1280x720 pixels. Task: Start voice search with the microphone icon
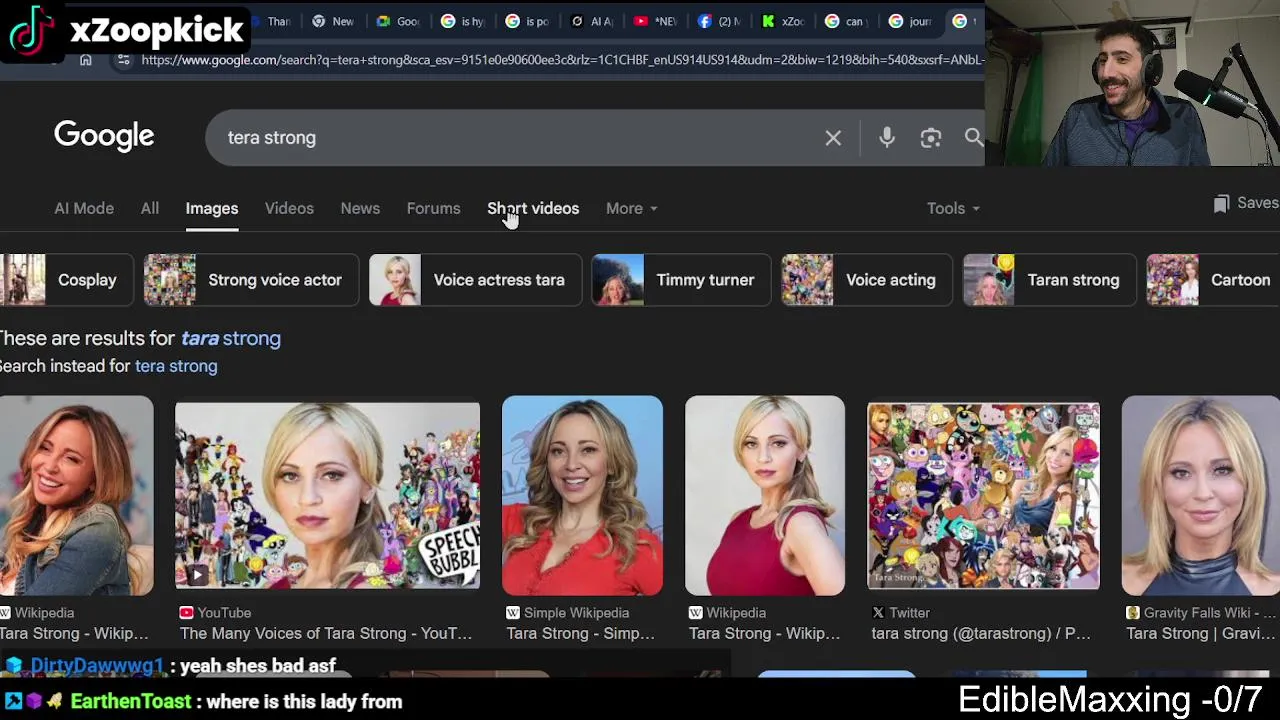[887, 138]
